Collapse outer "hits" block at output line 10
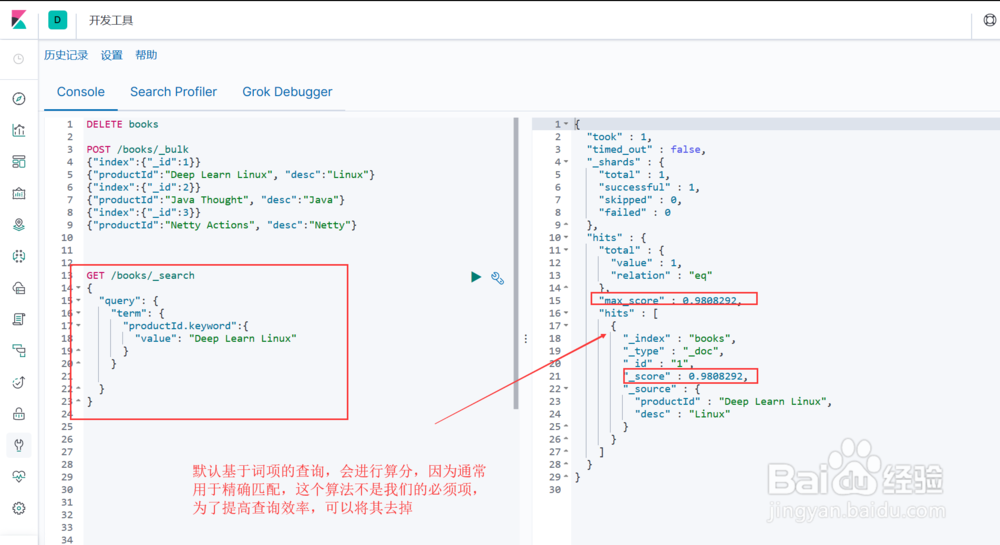Viewport: 1000px width, 545px height. coord(566,238)
